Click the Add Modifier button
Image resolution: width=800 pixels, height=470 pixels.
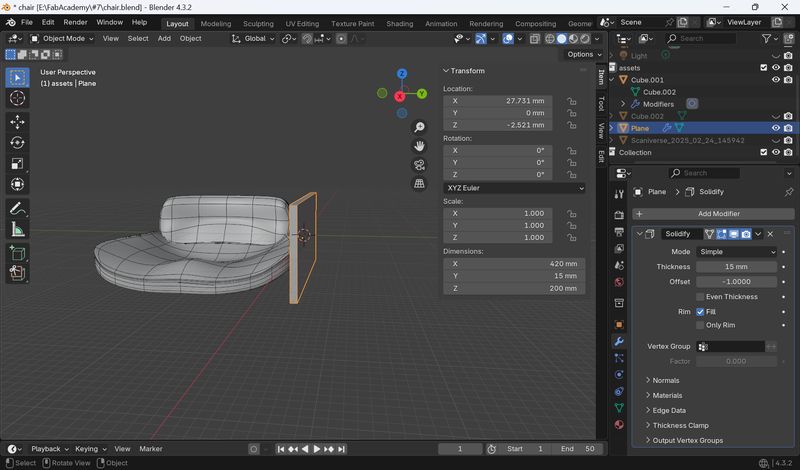tap(713, 214)
